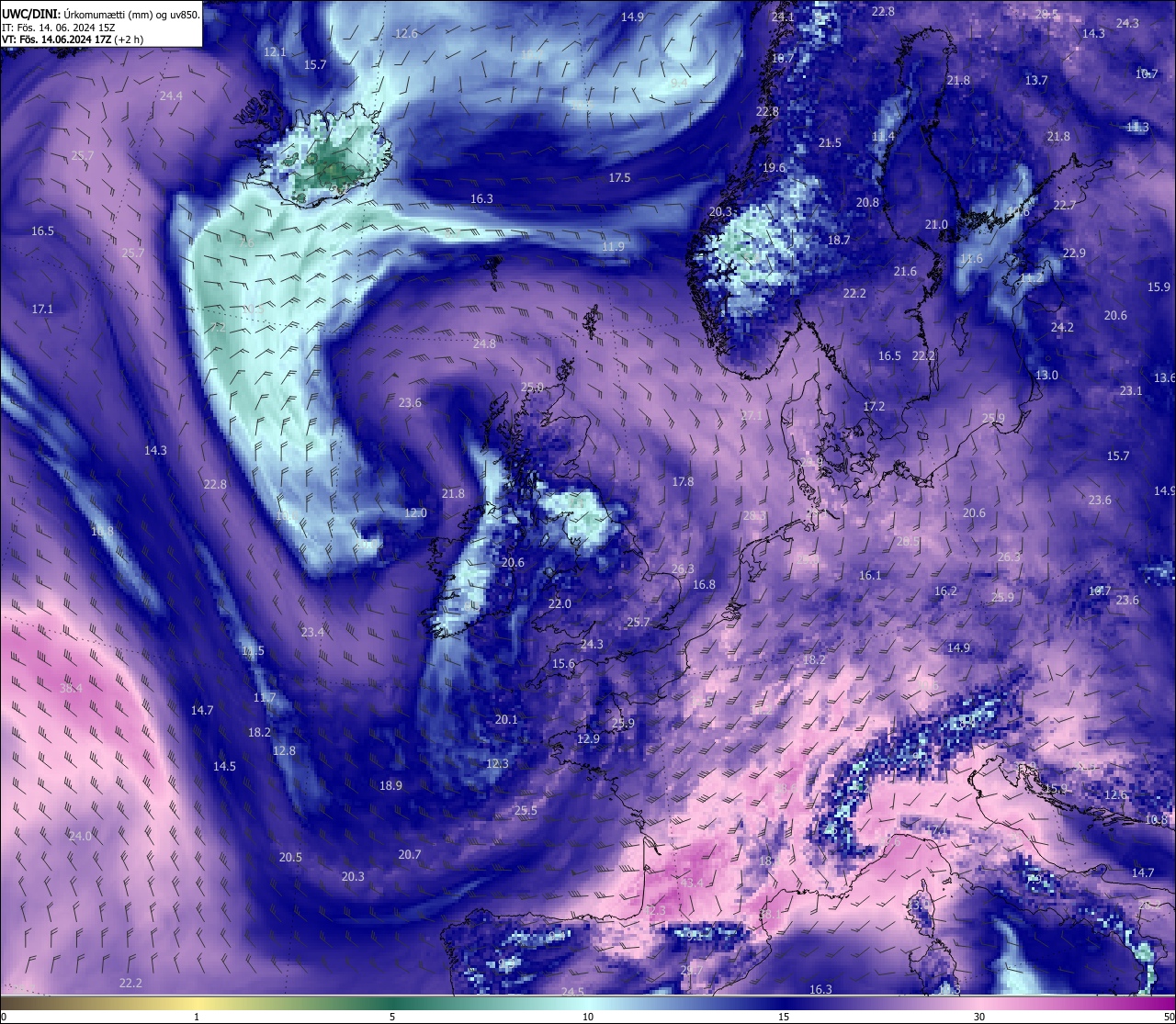Click the 17.2 value near Denmark
Screen dimensions: 1176x1024
(x=874, y=406)
